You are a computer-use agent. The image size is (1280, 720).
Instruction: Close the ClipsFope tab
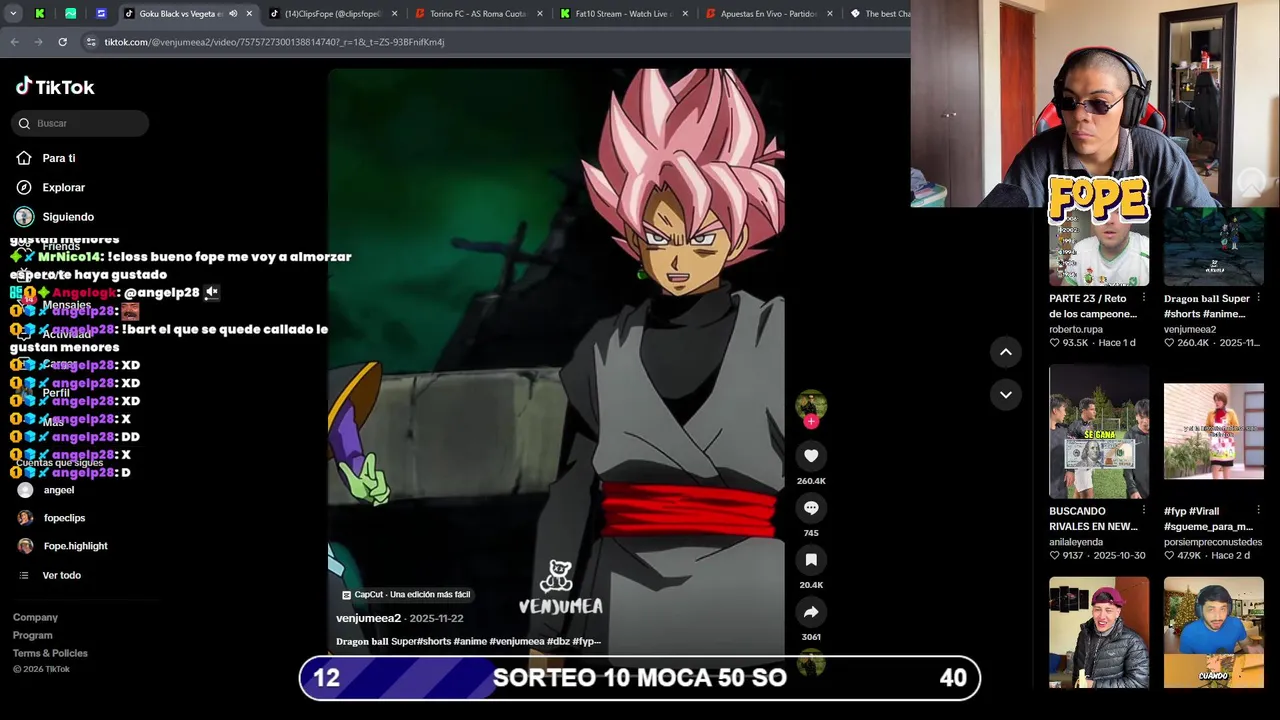point(394,14)
